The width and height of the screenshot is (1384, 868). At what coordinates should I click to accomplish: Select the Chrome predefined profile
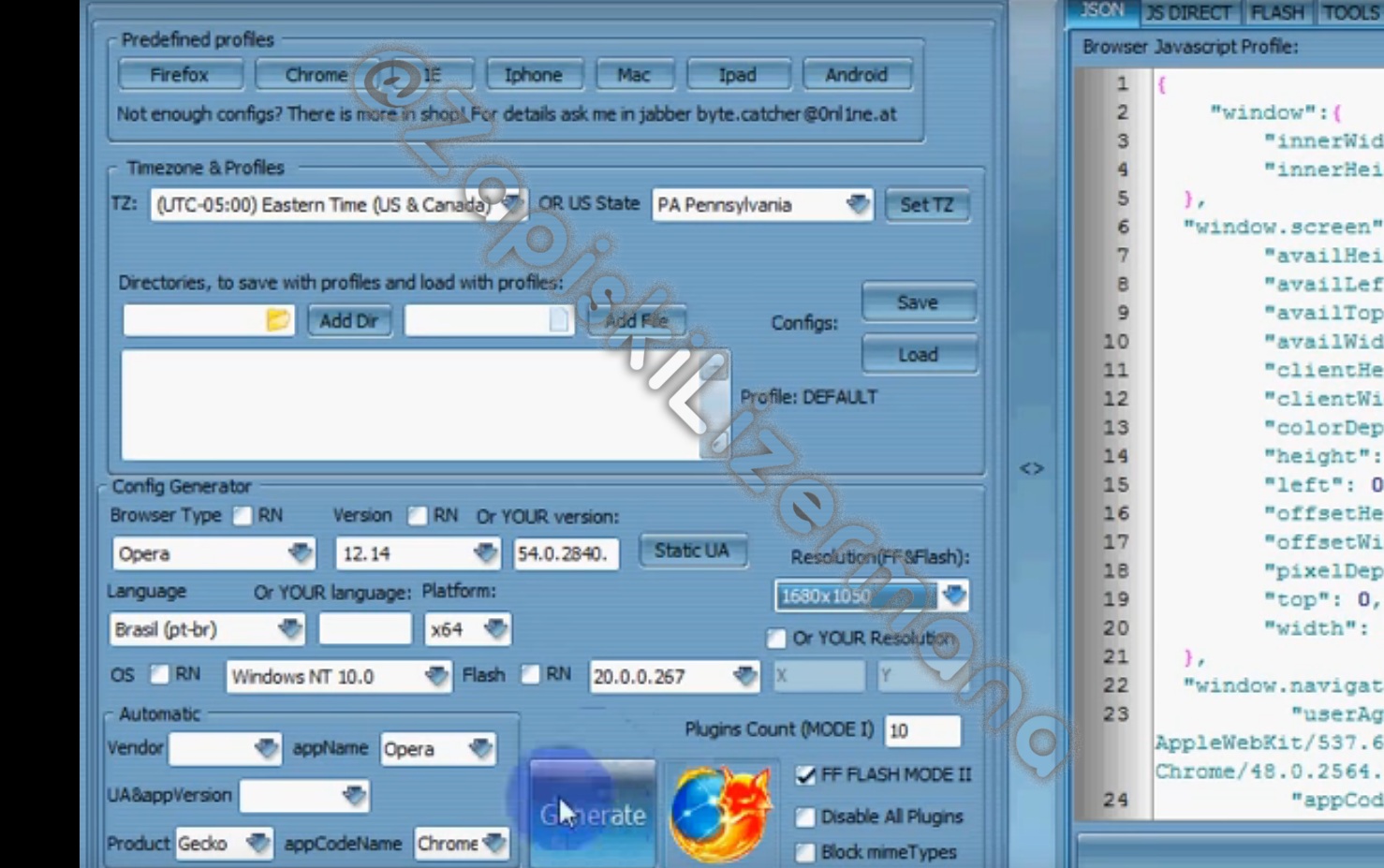point(316,75)
